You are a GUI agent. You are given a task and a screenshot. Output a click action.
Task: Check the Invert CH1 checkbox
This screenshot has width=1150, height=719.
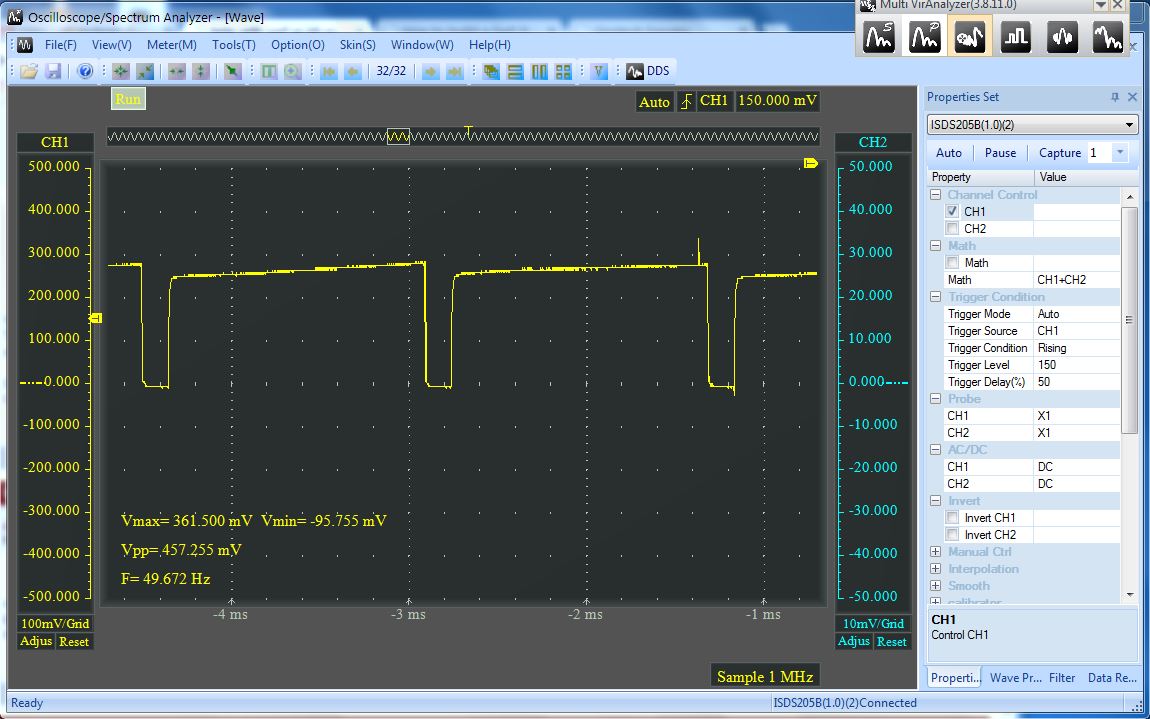[952, 518]
